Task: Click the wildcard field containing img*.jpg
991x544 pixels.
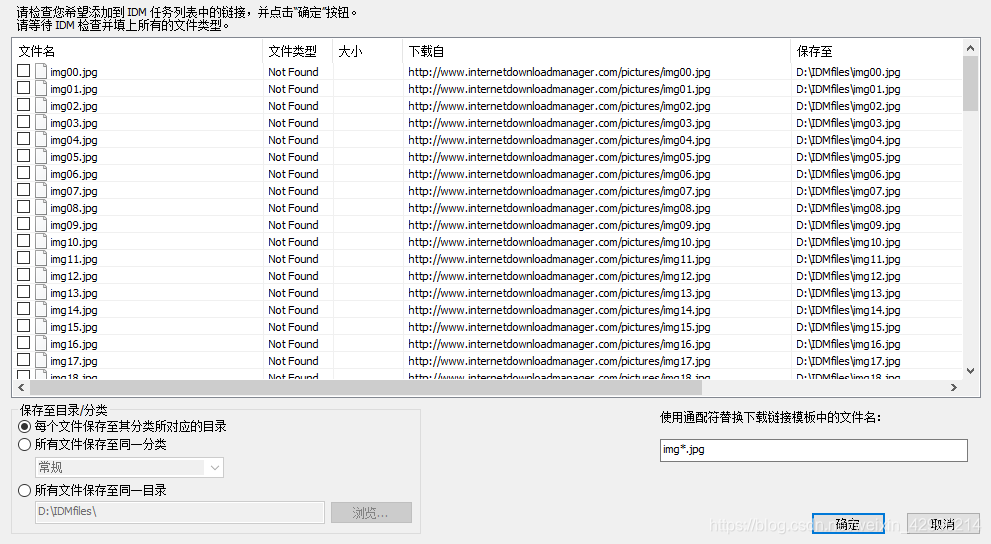Action: click(813, 450)
